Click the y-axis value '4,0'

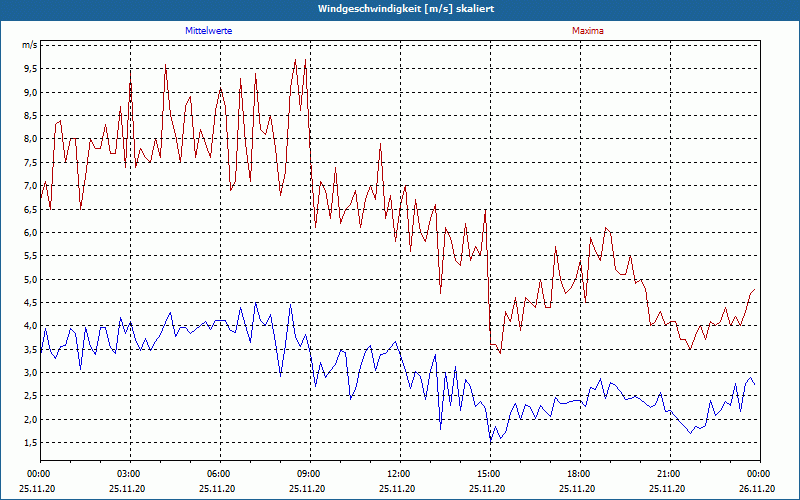tap(32, 326)
